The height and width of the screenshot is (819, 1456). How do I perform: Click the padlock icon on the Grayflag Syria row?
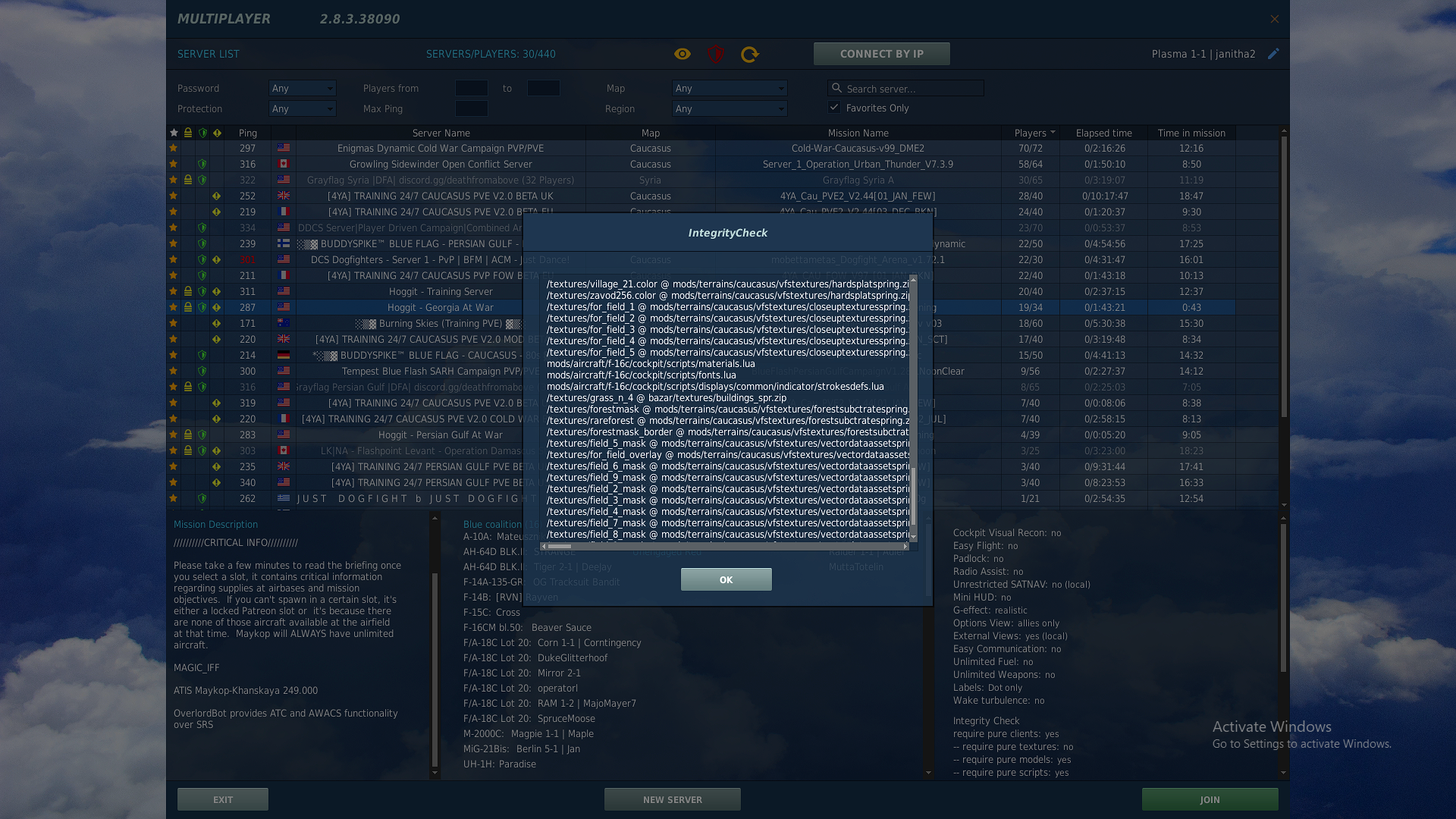pos(188,180)
